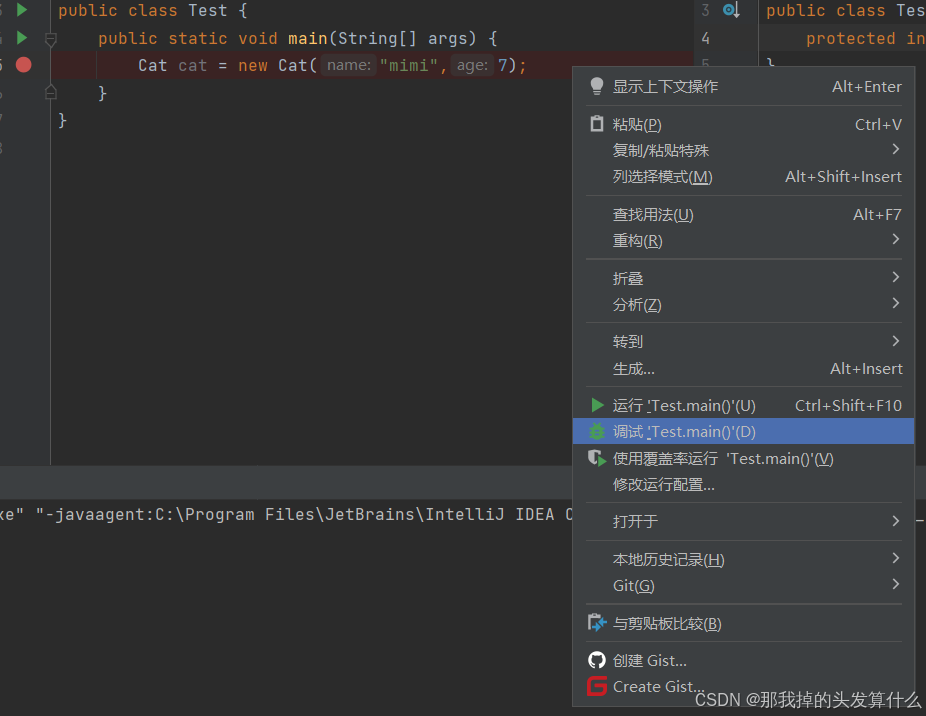Open the 打开于 submenu

(744, 522)
